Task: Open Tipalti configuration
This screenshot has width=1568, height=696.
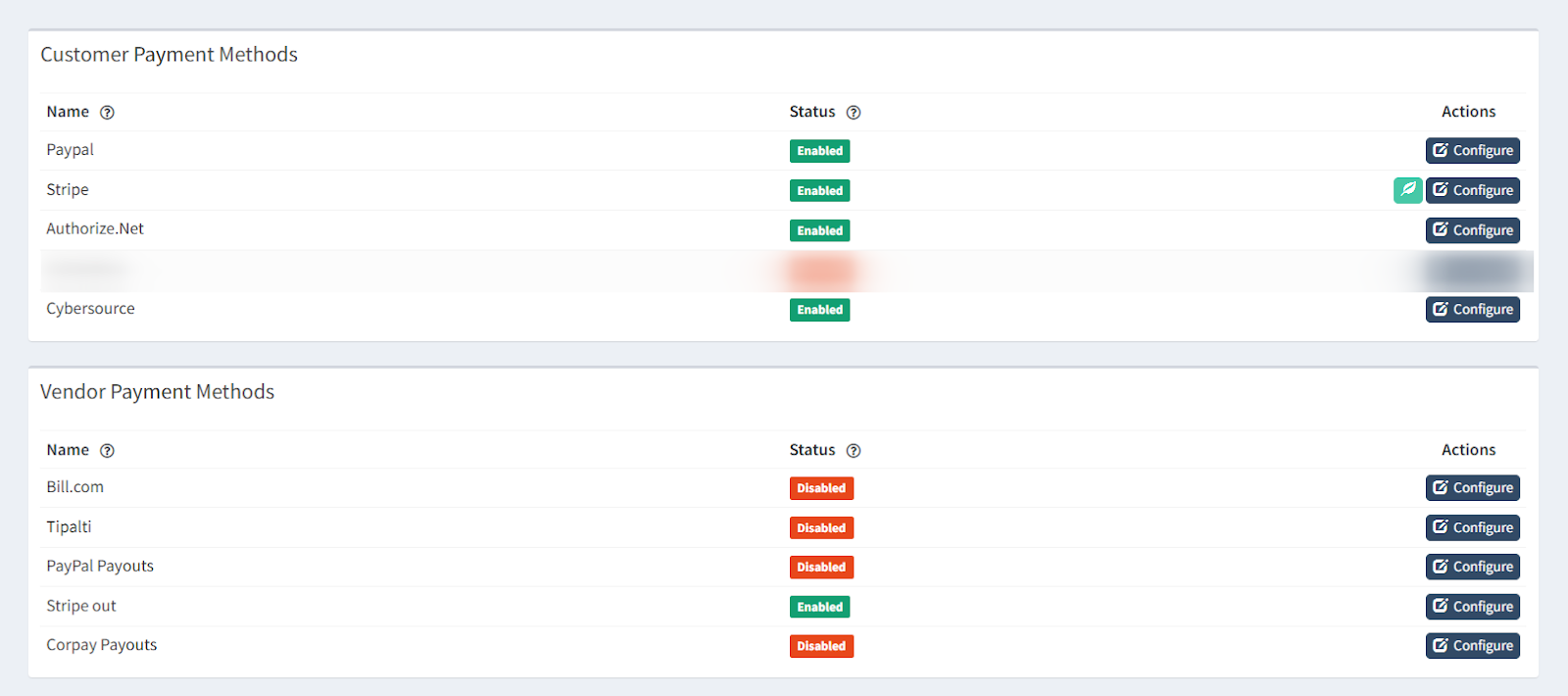Action: click(x=1472, y=527)
